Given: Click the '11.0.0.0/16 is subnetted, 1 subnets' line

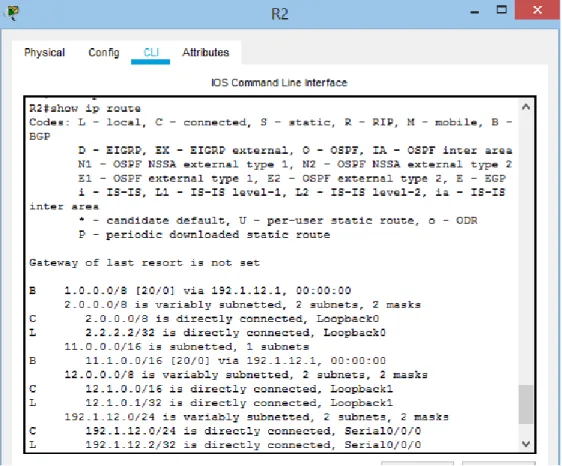Looking at the screenshot, I should pos(186,347).
